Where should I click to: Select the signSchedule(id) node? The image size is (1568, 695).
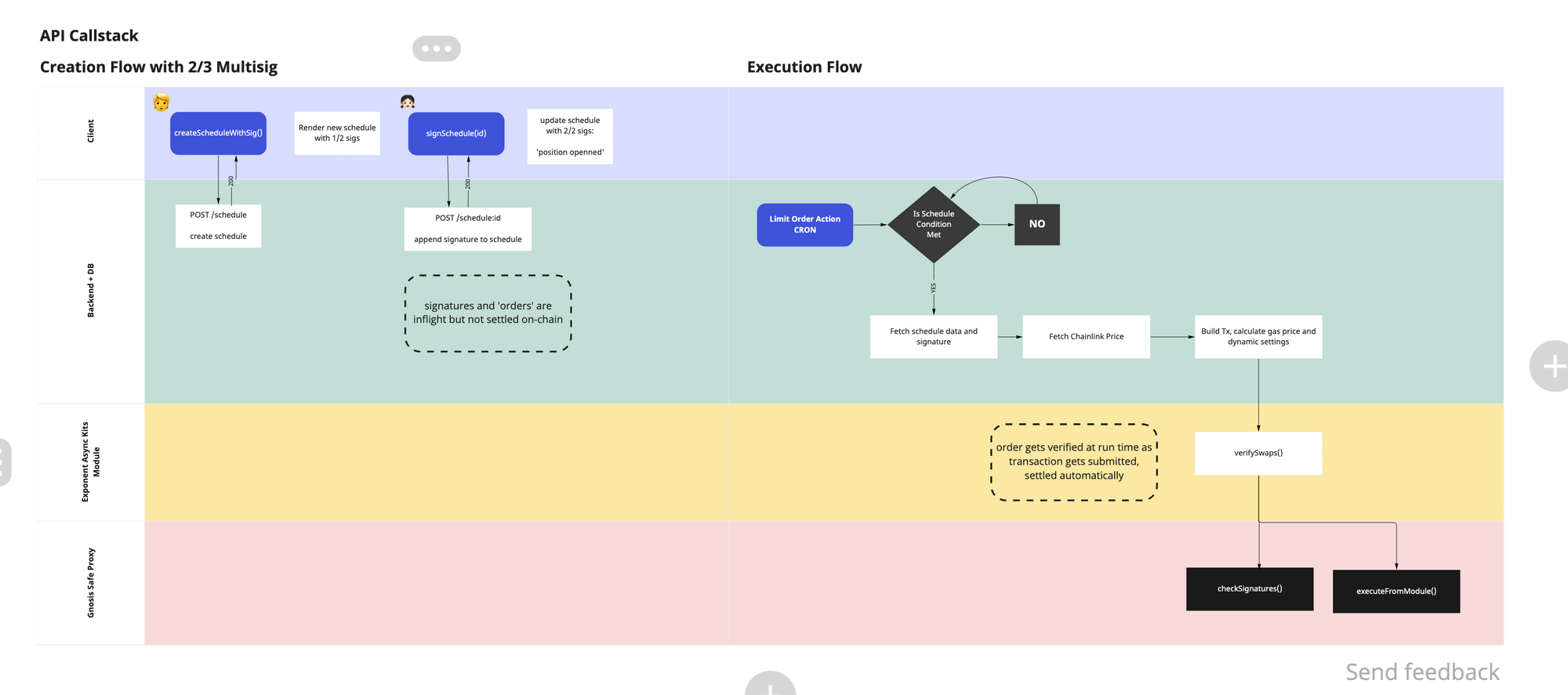pyautogui.click(x=456, y=134)
